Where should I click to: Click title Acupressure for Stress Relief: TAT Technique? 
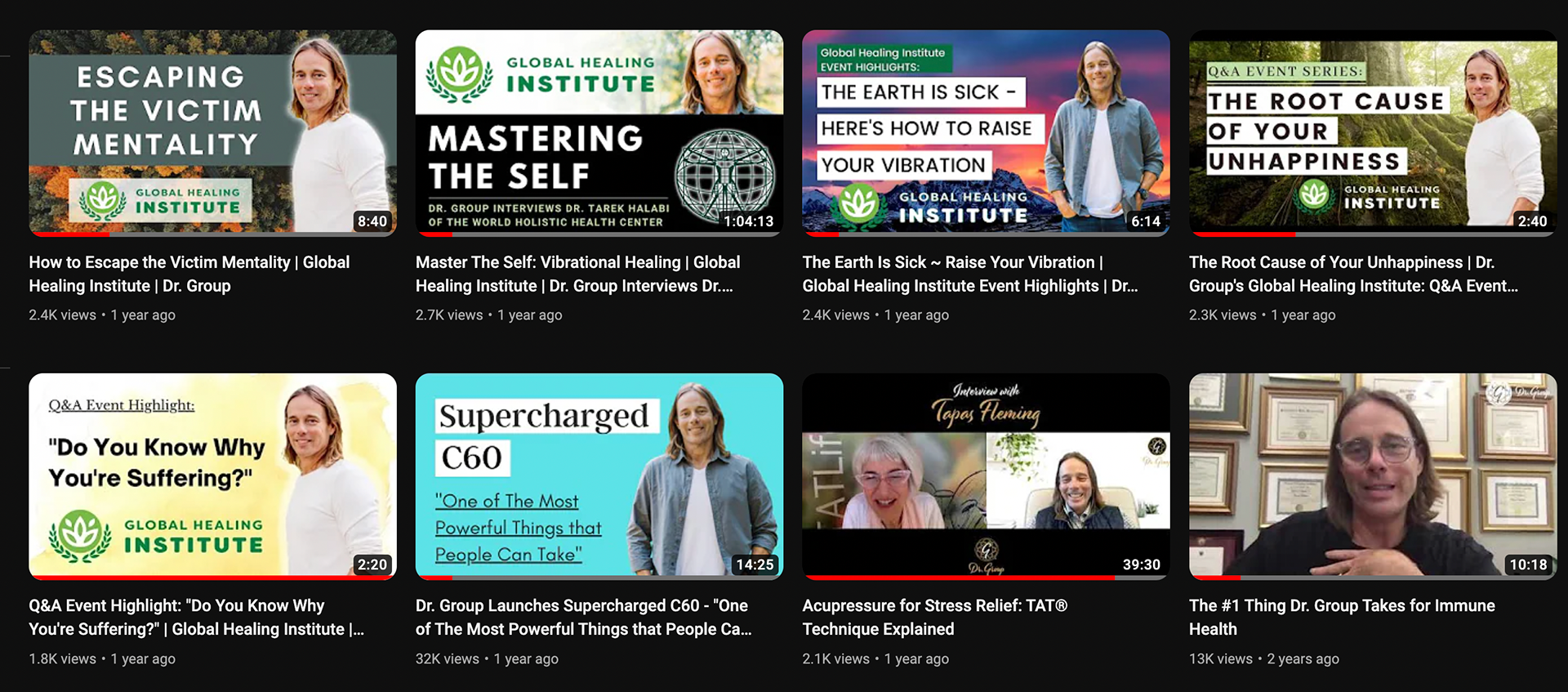[935, 617]
